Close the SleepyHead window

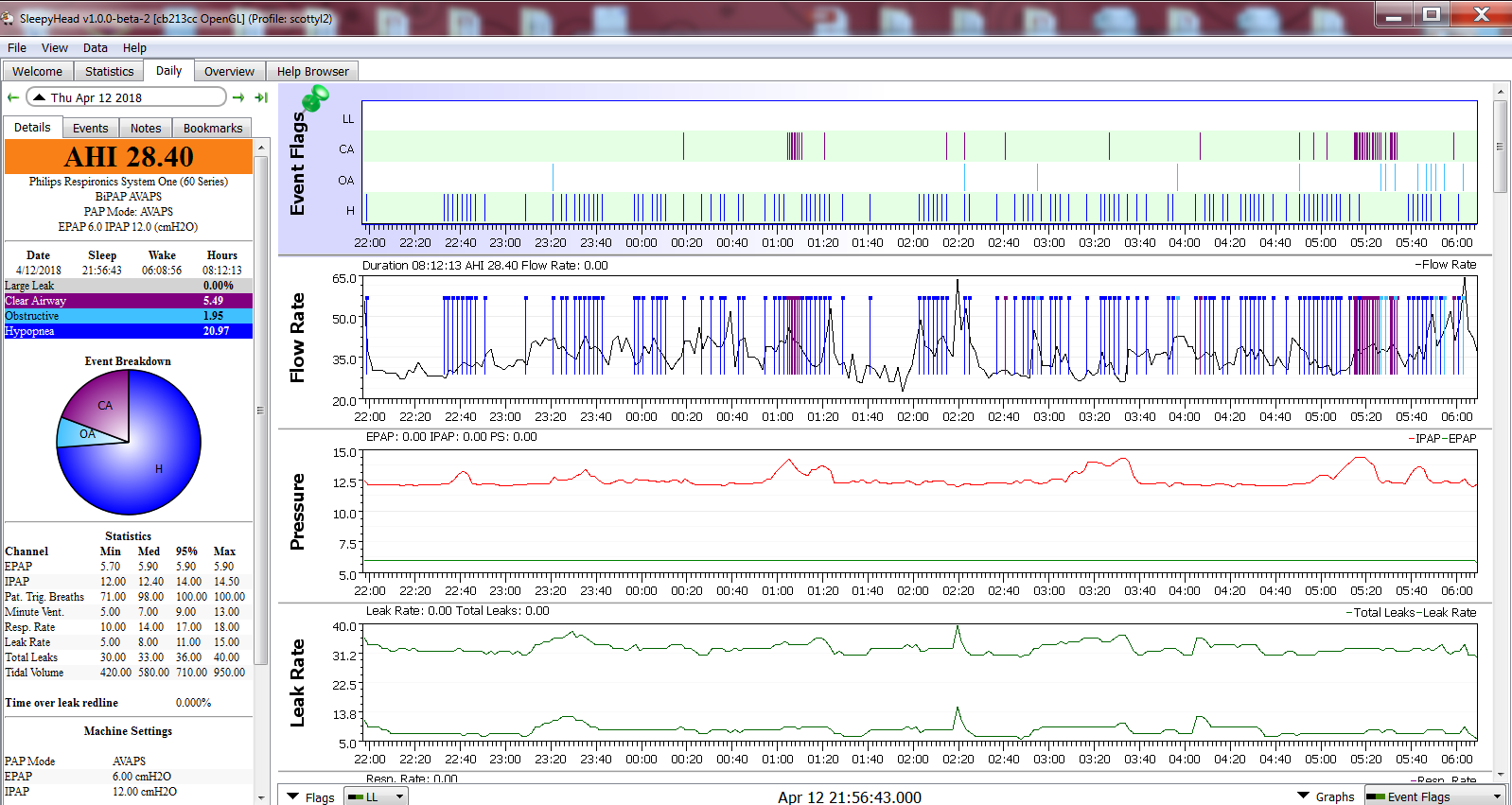point(1481,14)
